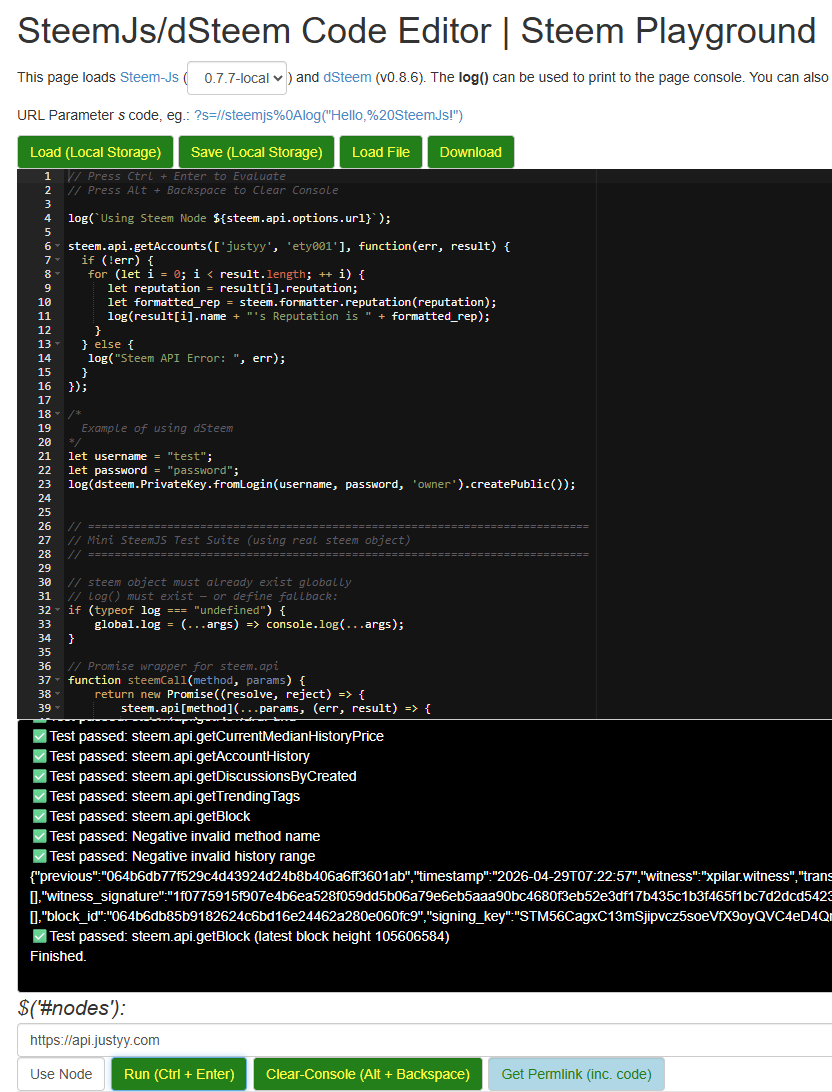
Task: Click the getAccountHistory check mark icon
Action: click(x=39, y=756)
